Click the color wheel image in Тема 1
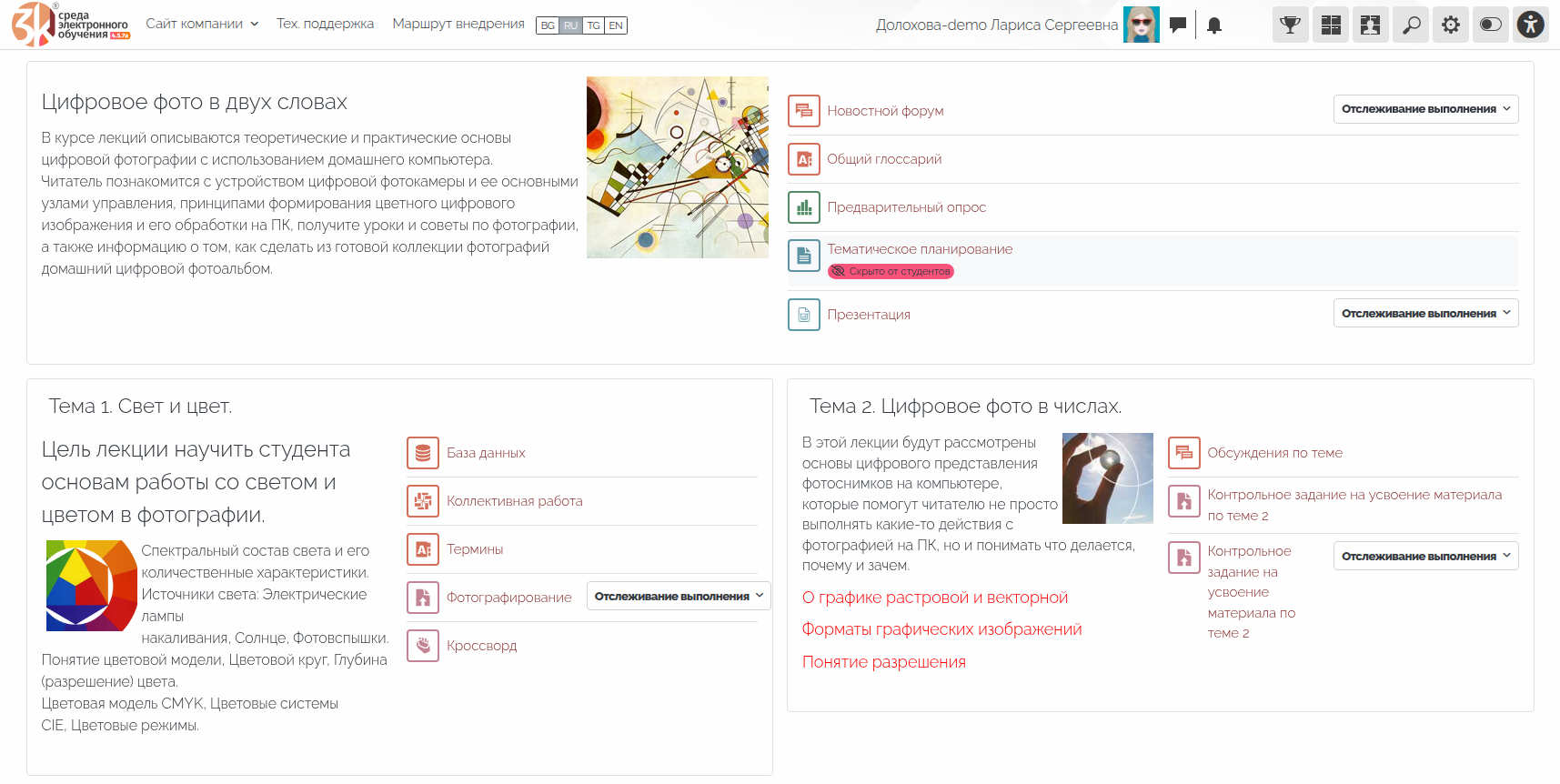Image resolution: width=1560 pixels, height=784 pixels. click(x=91, y=586)
